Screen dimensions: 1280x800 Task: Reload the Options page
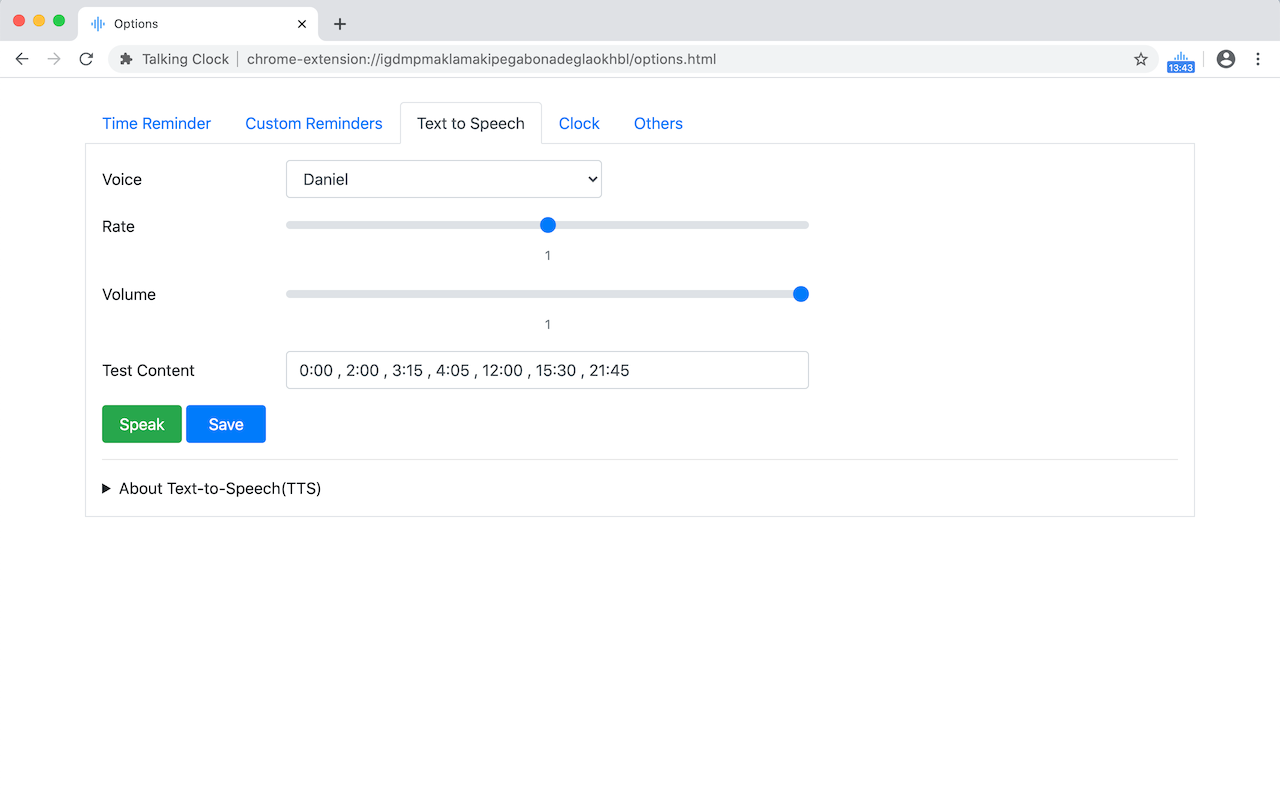pyautogui.click(x=86, y=59)
